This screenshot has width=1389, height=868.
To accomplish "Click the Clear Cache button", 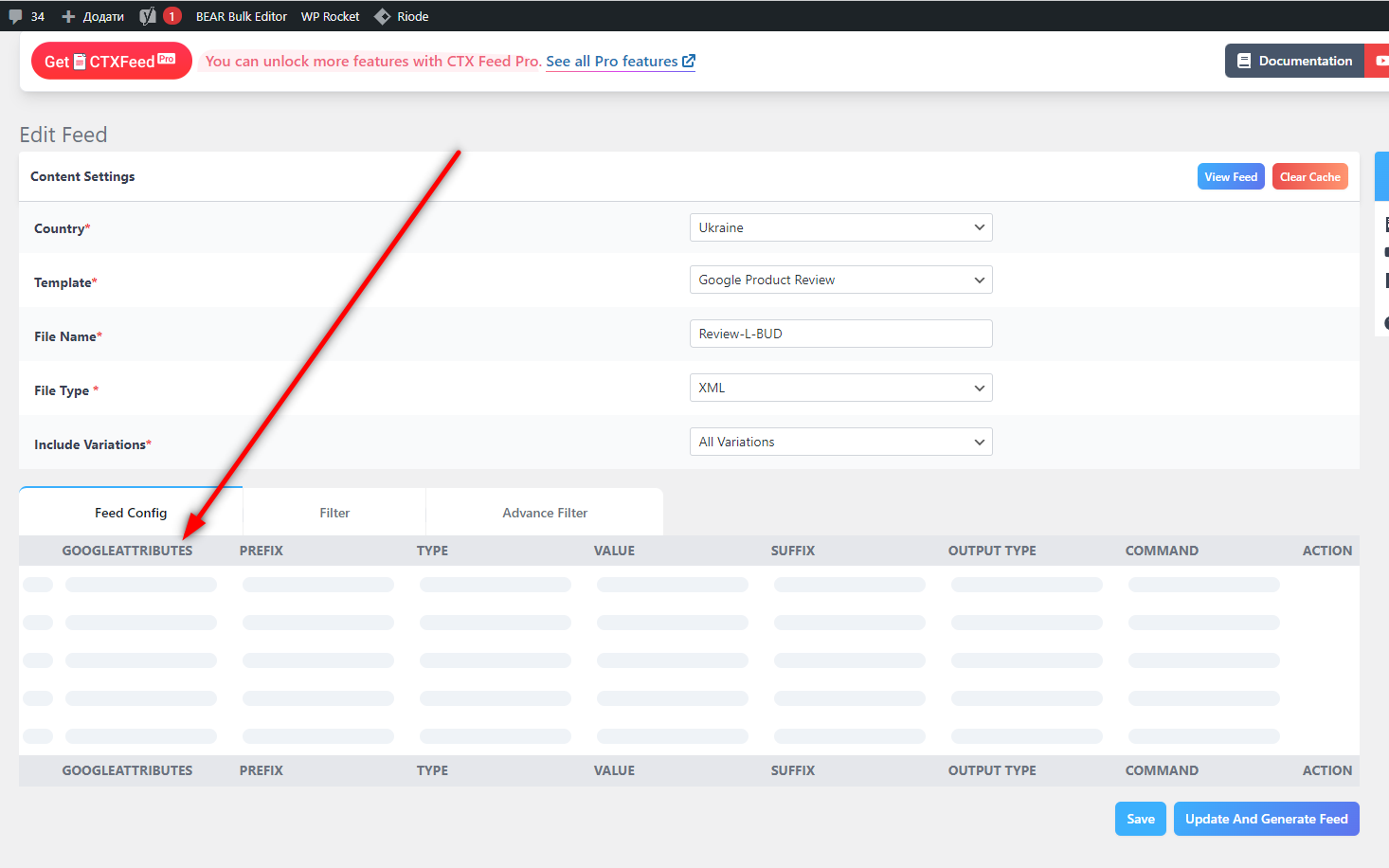I will click(1310, 176).
